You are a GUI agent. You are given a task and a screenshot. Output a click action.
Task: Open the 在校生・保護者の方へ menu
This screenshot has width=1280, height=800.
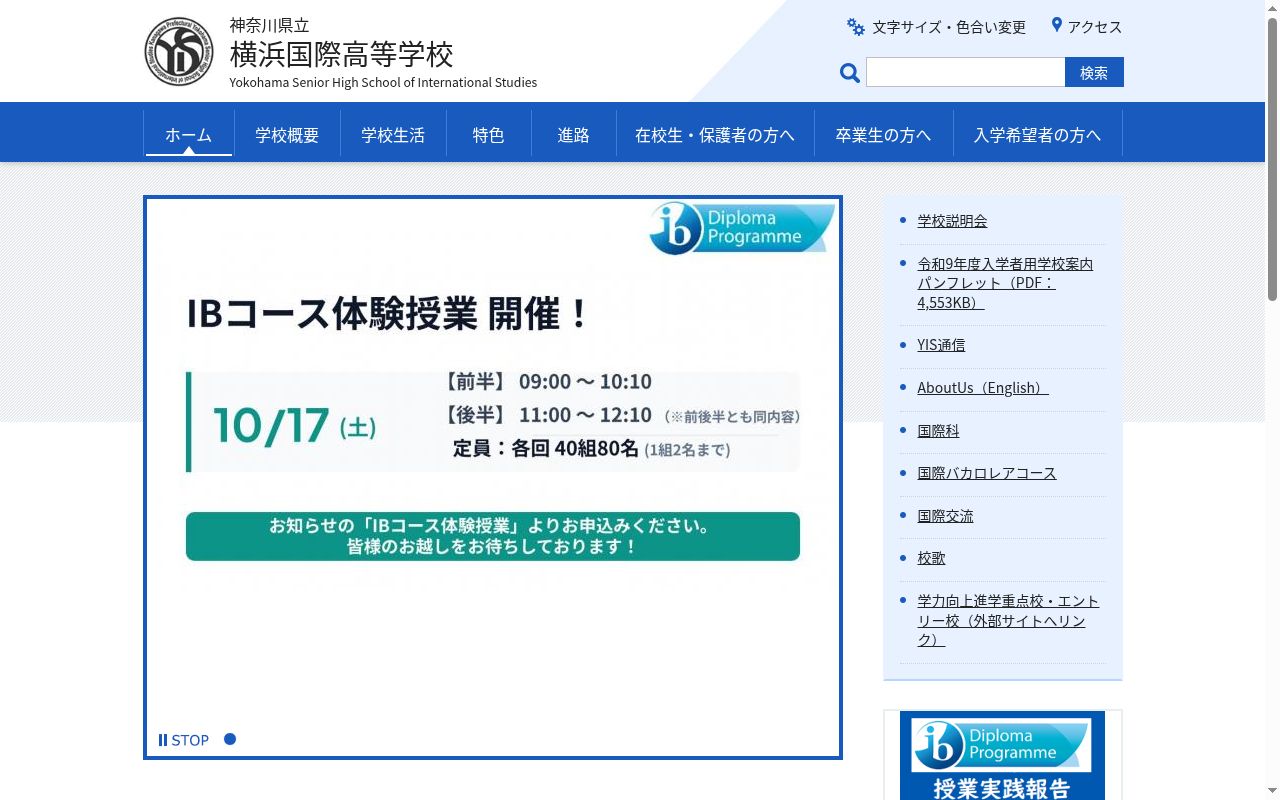coord(714,135)
